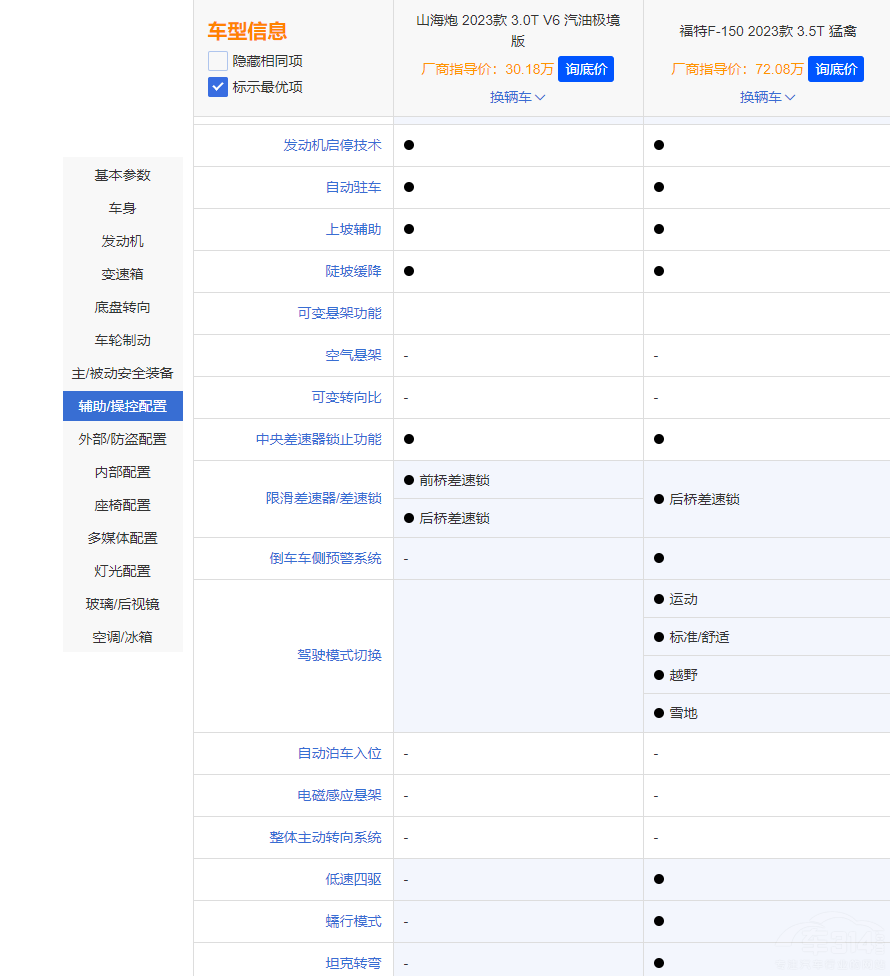Open 空调/冰箱 sidebar item

[122, 637]
